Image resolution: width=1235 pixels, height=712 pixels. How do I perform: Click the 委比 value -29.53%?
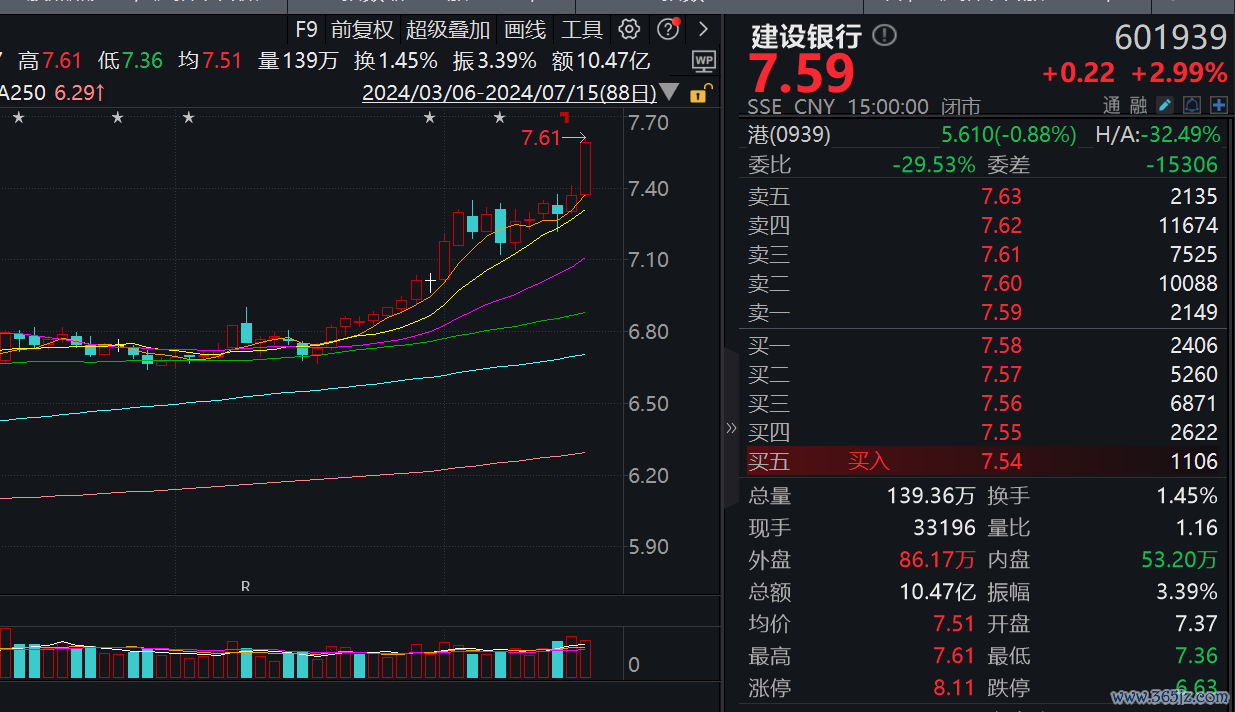point(934,164)
